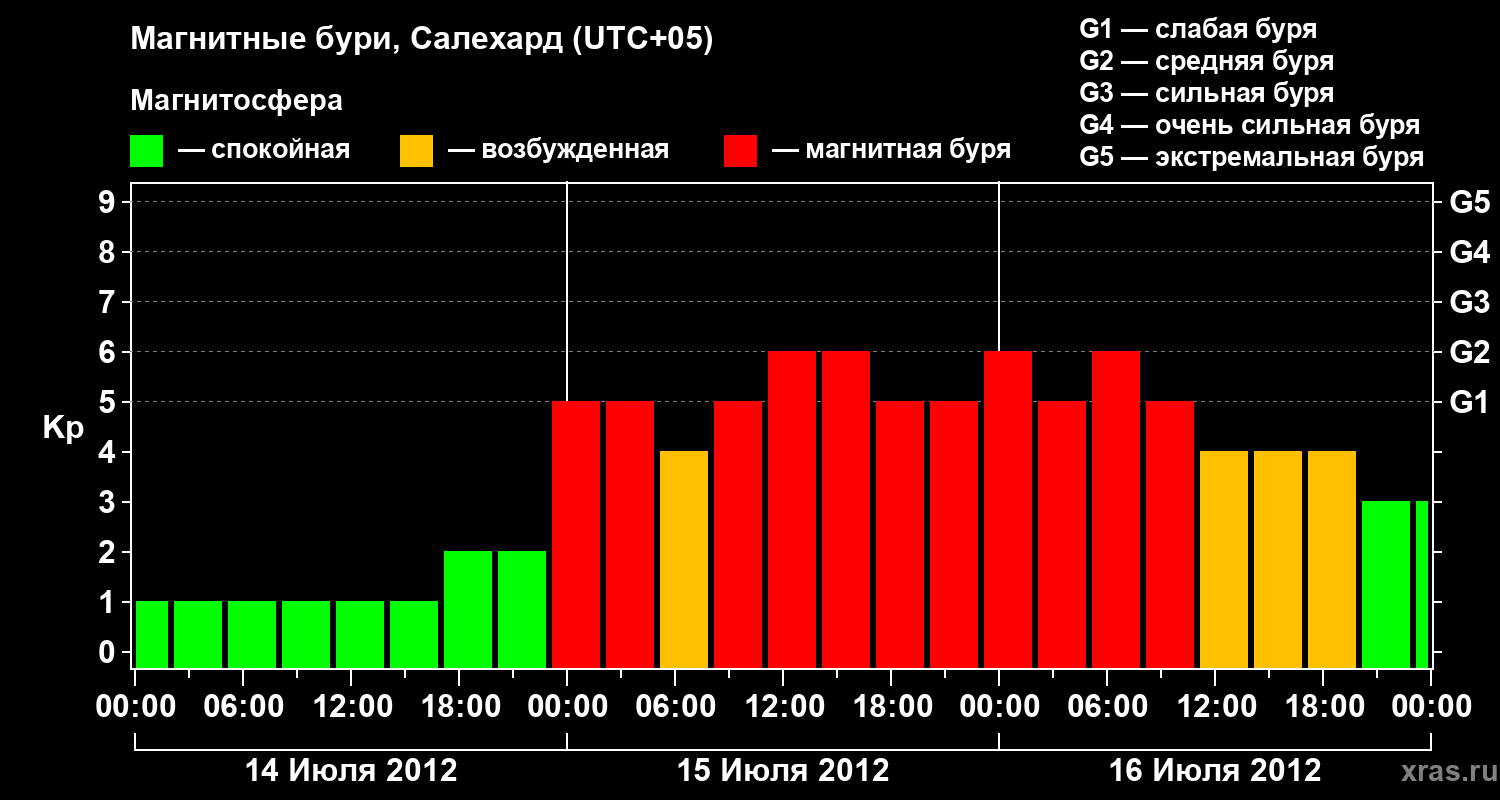Screen dimensions: 1500x800
Task: Click the green 'спокойная' legend swatch
Action: (x=146, y=151)
